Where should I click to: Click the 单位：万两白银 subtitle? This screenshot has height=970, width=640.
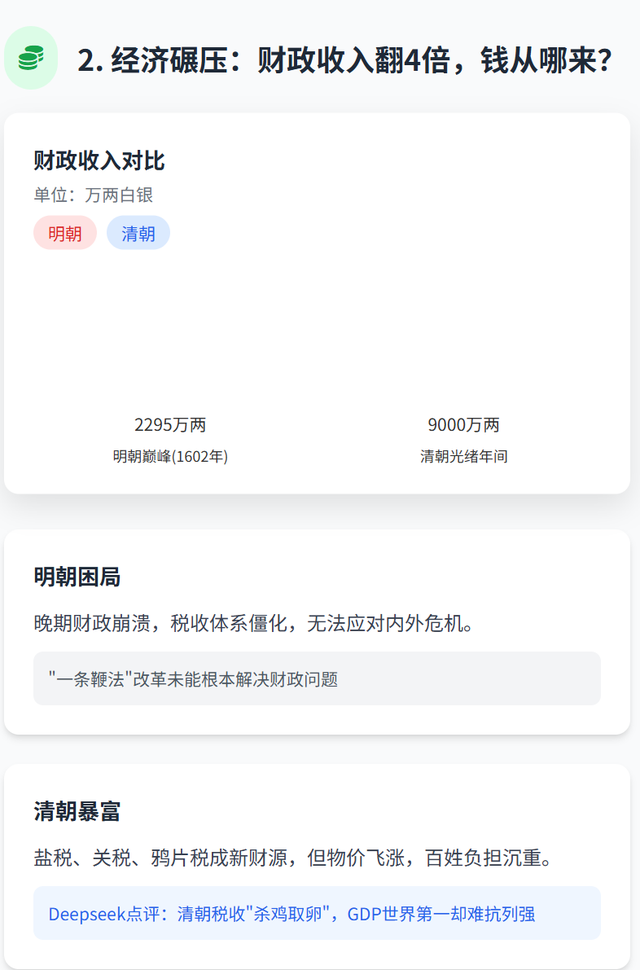(x=93, y=195)
